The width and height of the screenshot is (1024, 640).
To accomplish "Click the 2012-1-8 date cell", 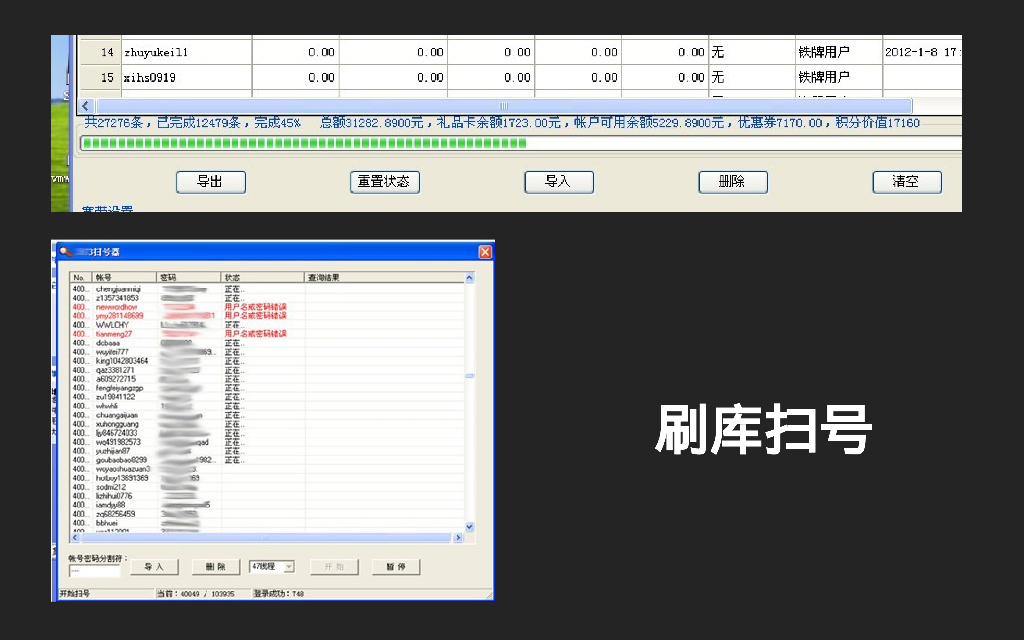I will coord(921,52).
